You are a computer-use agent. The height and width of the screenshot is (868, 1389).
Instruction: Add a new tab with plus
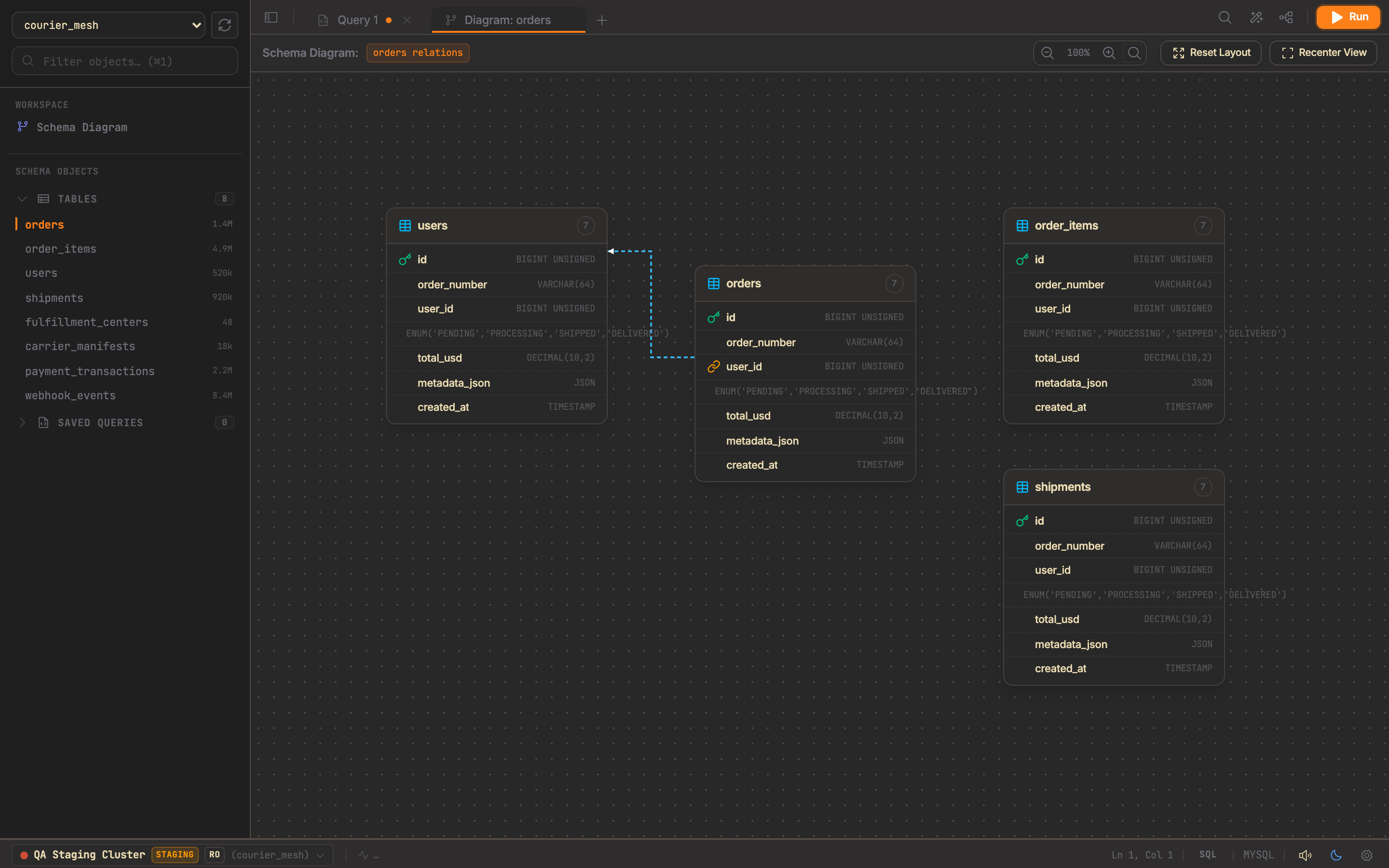601,20
